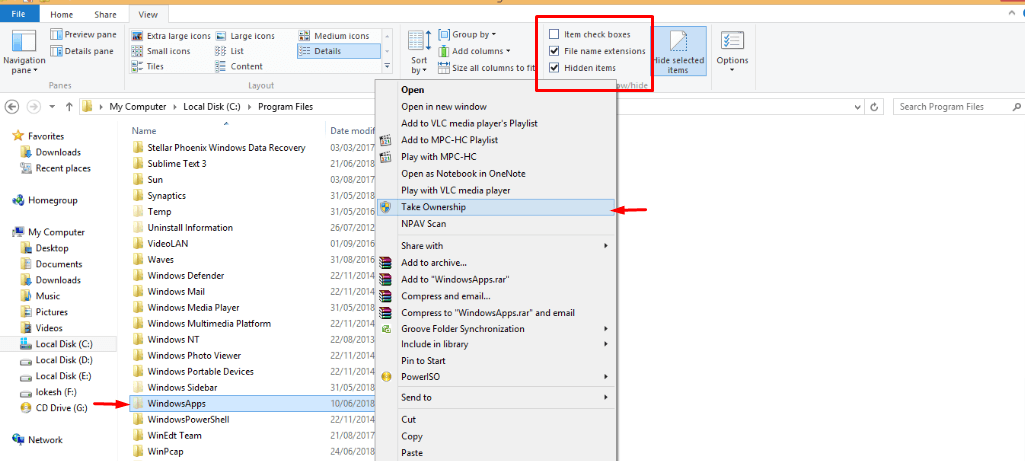Enable Item check boxes
The width and height of the screenshot is (1025, 461).
coord(554,35)
